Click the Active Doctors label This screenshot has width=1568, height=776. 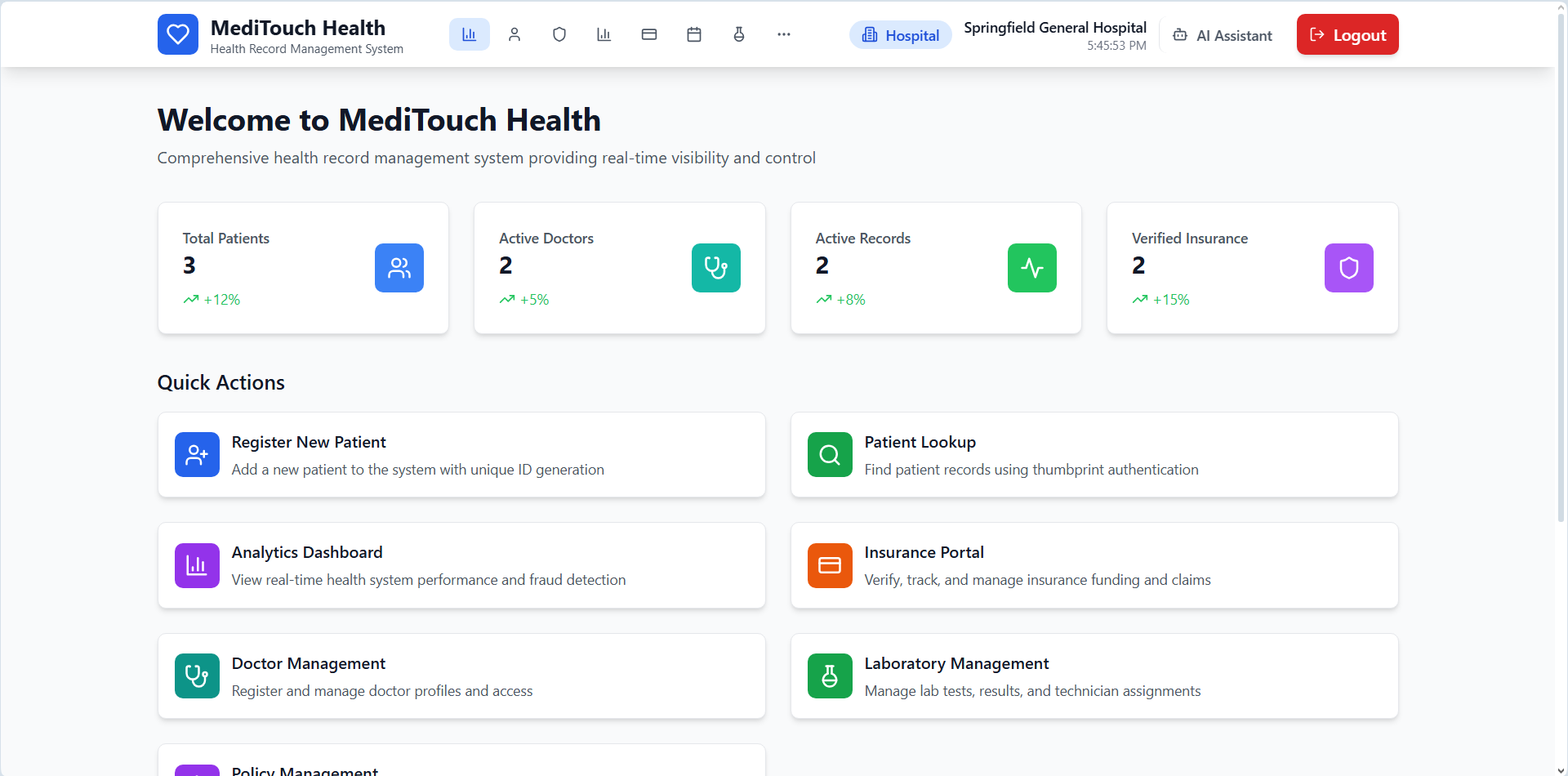click(x=546, y=239)
